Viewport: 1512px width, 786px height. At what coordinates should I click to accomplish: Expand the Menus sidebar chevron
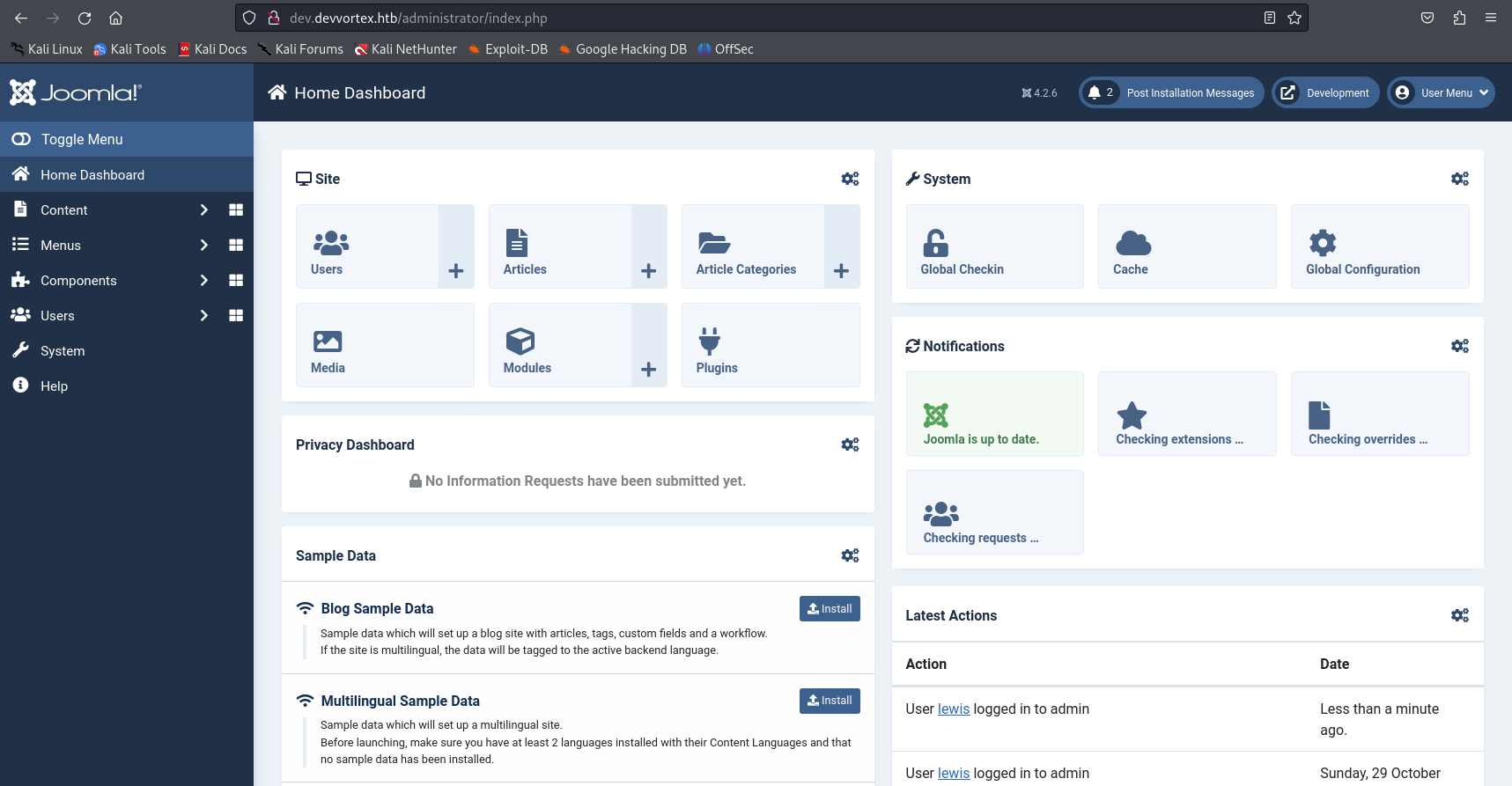pyautogui.click(x=203, y=245)
